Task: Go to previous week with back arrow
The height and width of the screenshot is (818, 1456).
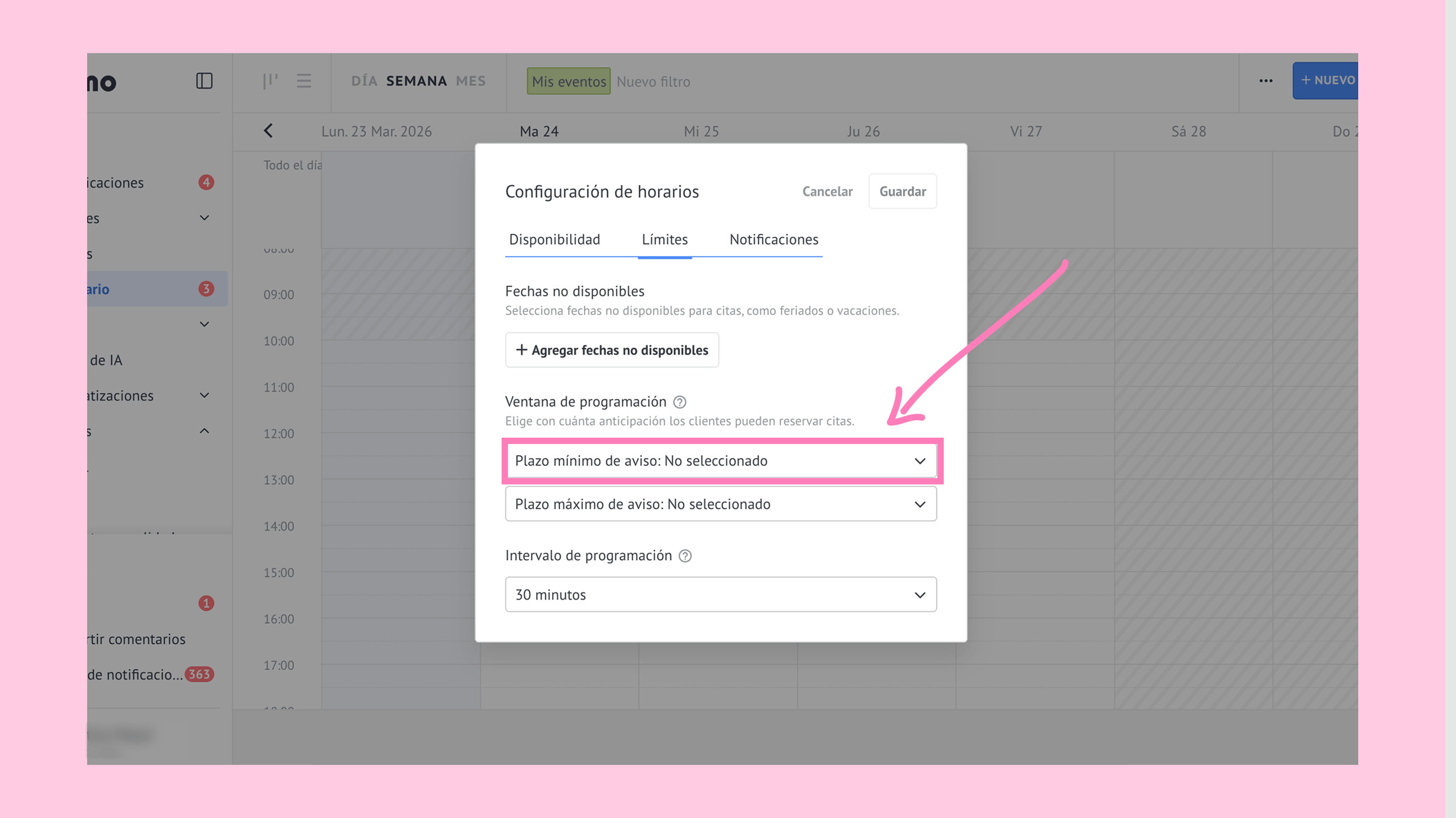Action: coord(268,131)
